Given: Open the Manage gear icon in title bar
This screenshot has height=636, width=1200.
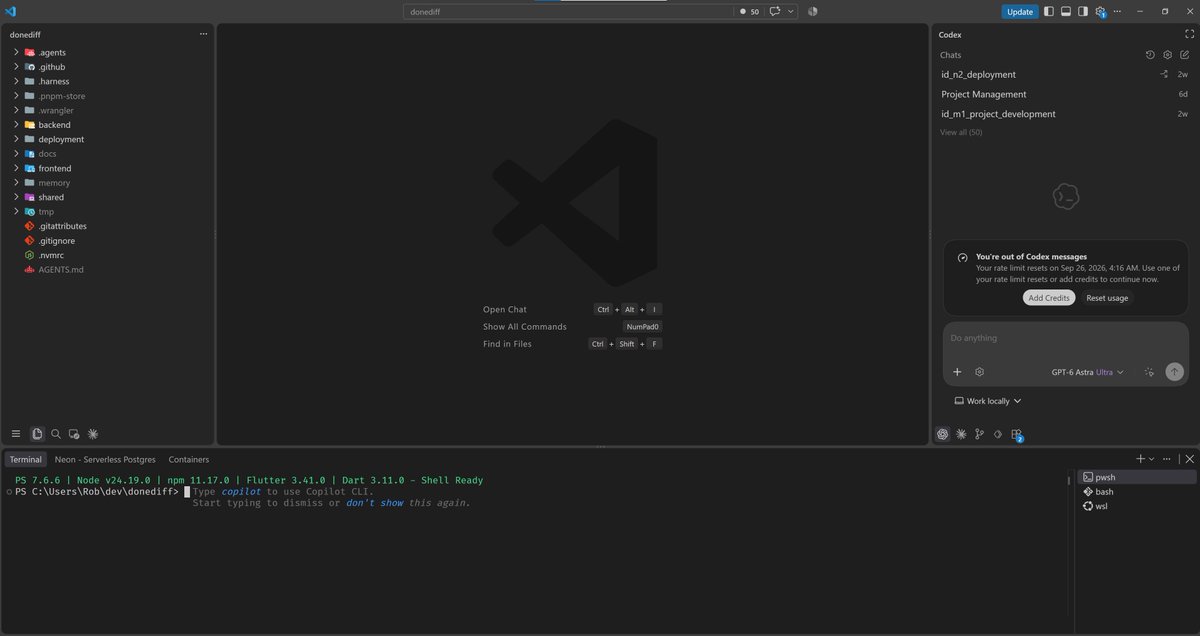Looking at the screenshot, I should (x=1100, y=12).
